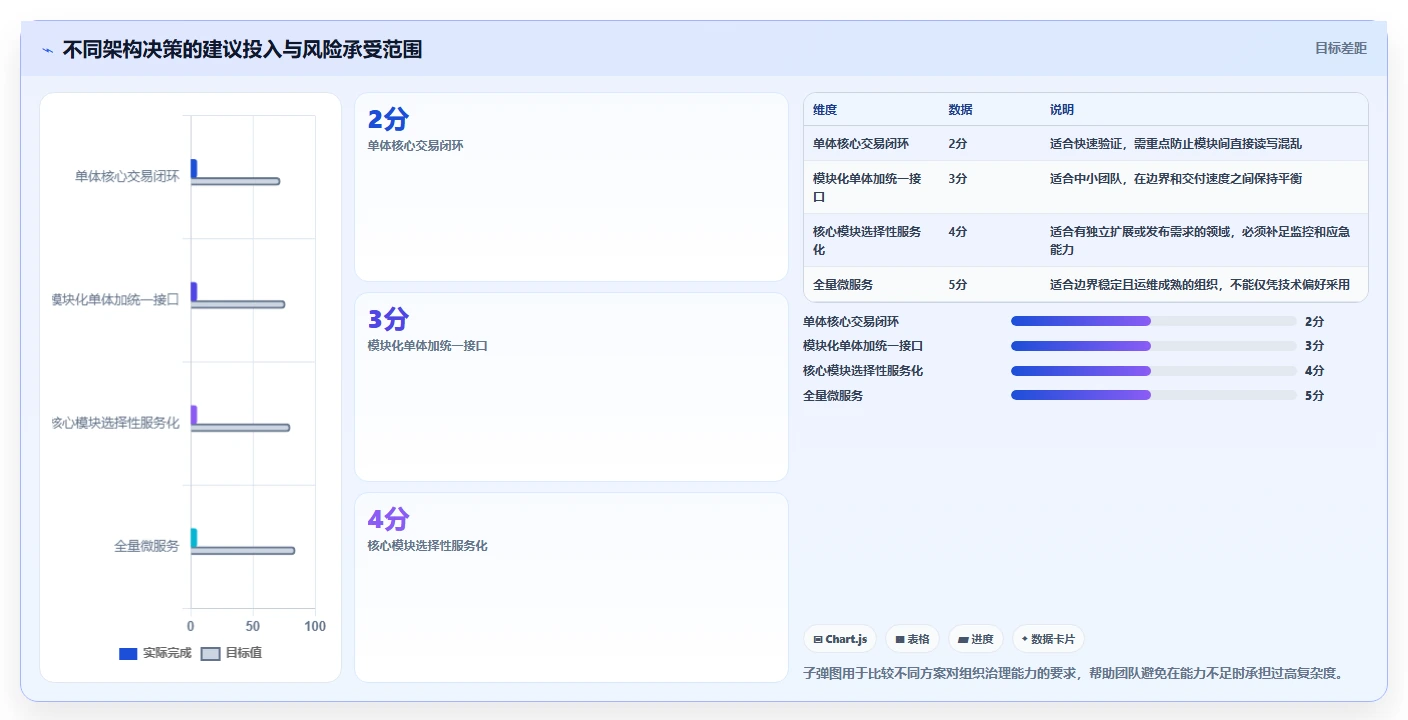Click the purple actual bar for 核心模块选择性服务化

[x=194, y=415]
